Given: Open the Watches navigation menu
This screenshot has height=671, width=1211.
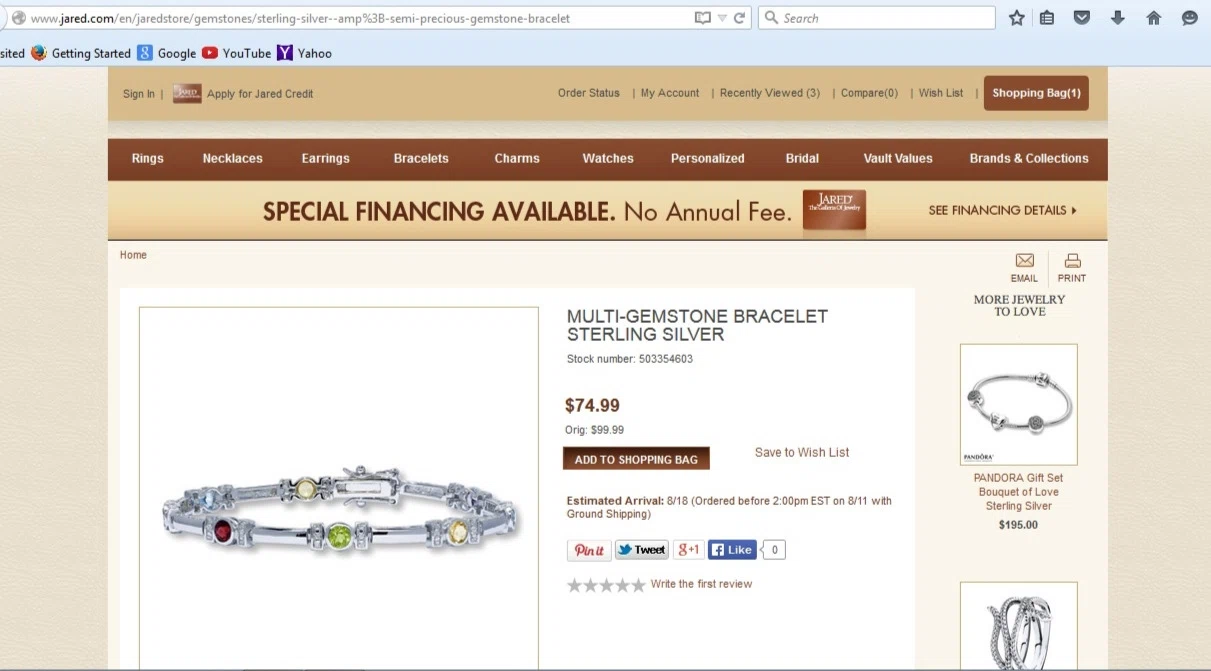Looking at the screenshot, I should click(x=608, y=159).
